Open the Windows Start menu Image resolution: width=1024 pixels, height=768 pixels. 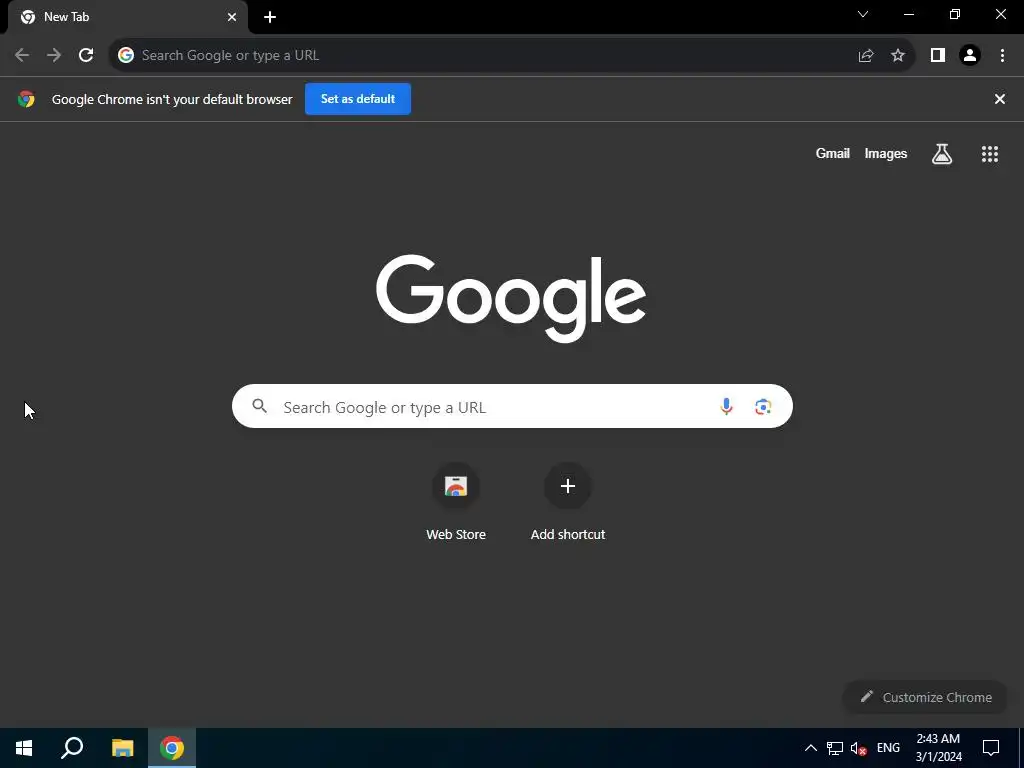(x=24, y=748)
